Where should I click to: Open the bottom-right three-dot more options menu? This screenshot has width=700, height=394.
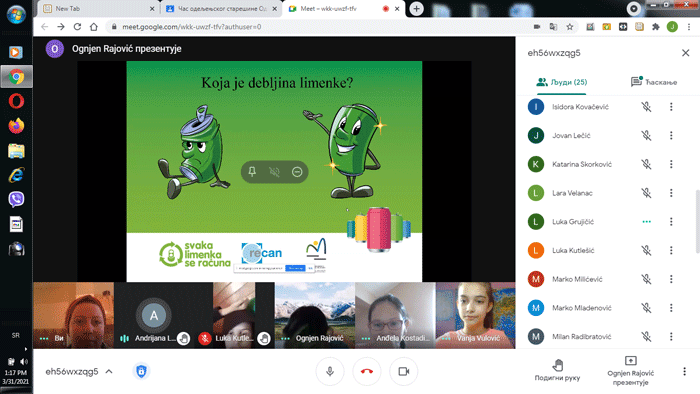(684, 371)
